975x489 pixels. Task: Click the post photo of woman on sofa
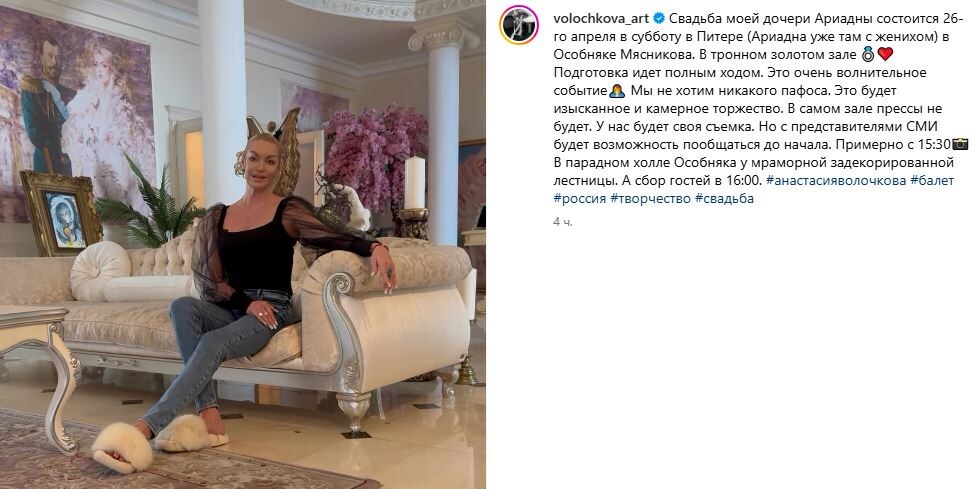coord(243,244)
